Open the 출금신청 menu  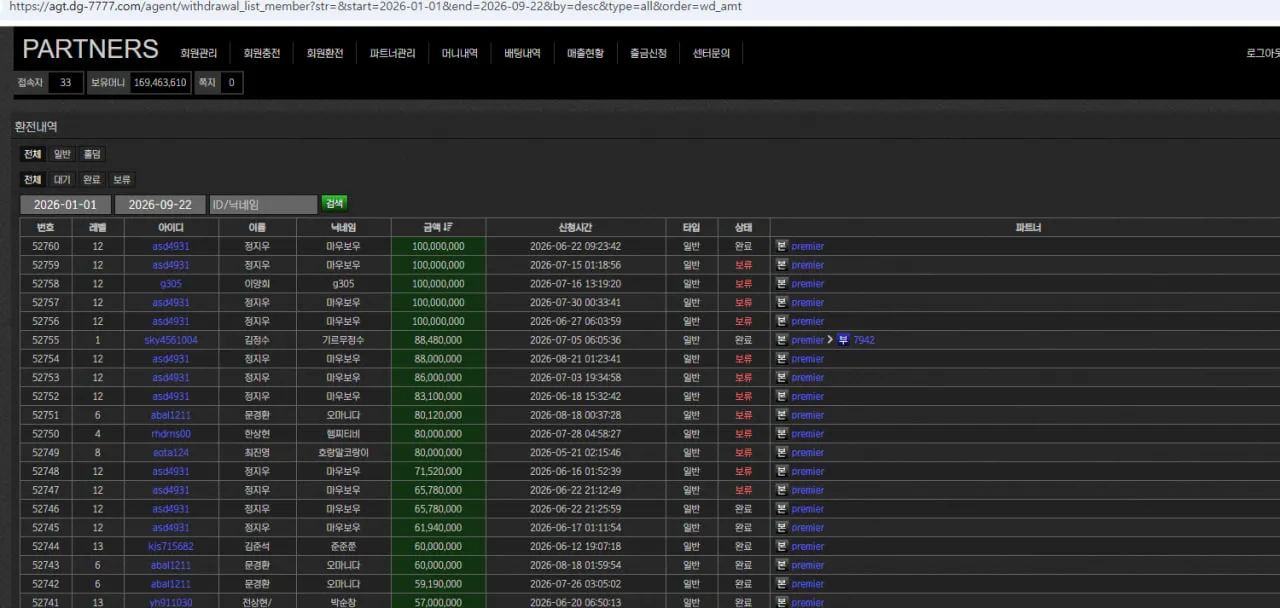point(648,54)
